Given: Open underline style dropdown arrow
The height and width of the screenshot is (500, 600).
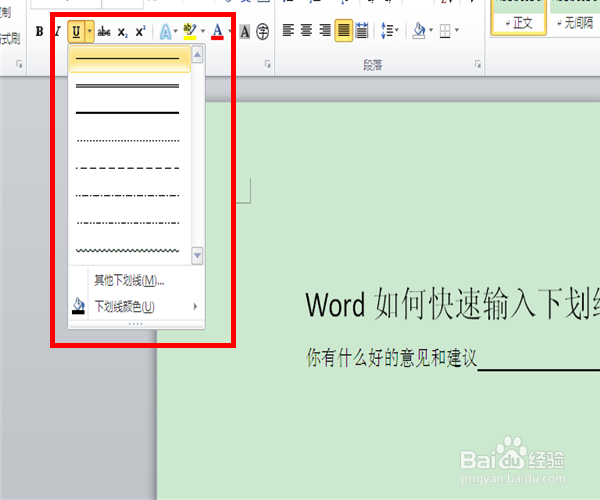Looking at the screenshot, I should (90, 32).
